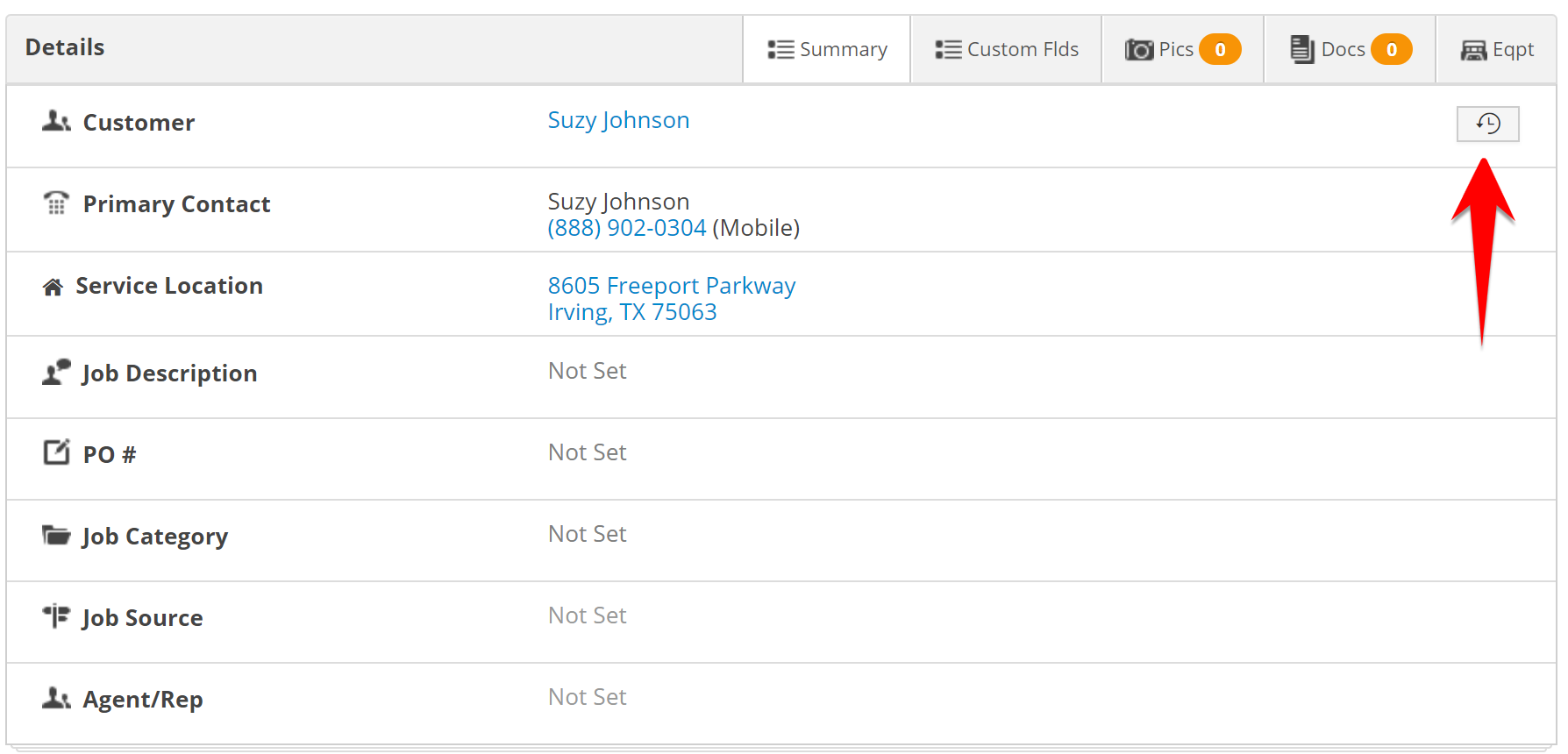Click the Service Location house icon
The width and height of the screenshot is (1568, 754).
tap(53, 287)
